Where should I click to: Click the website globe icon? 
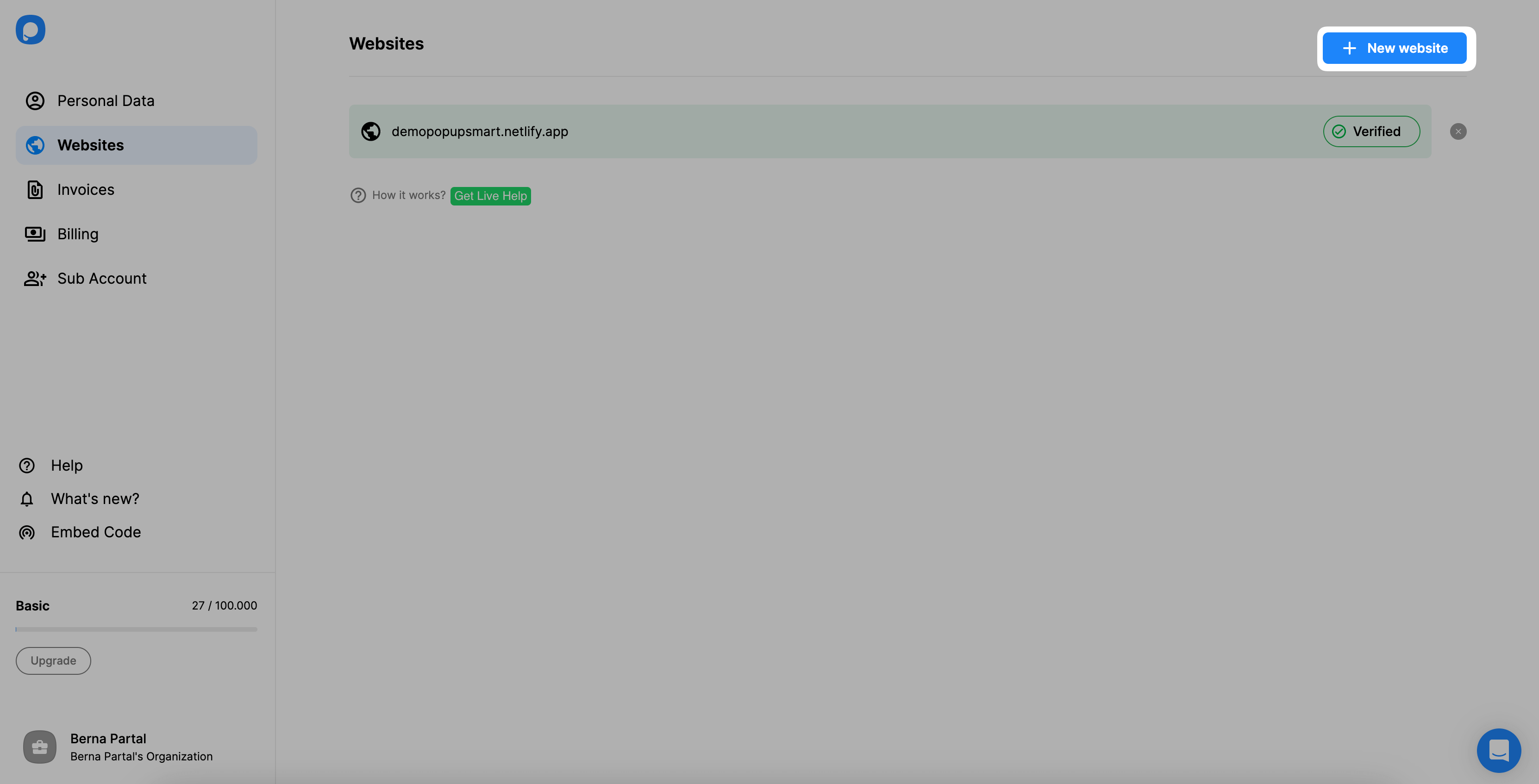pos(370,131)
